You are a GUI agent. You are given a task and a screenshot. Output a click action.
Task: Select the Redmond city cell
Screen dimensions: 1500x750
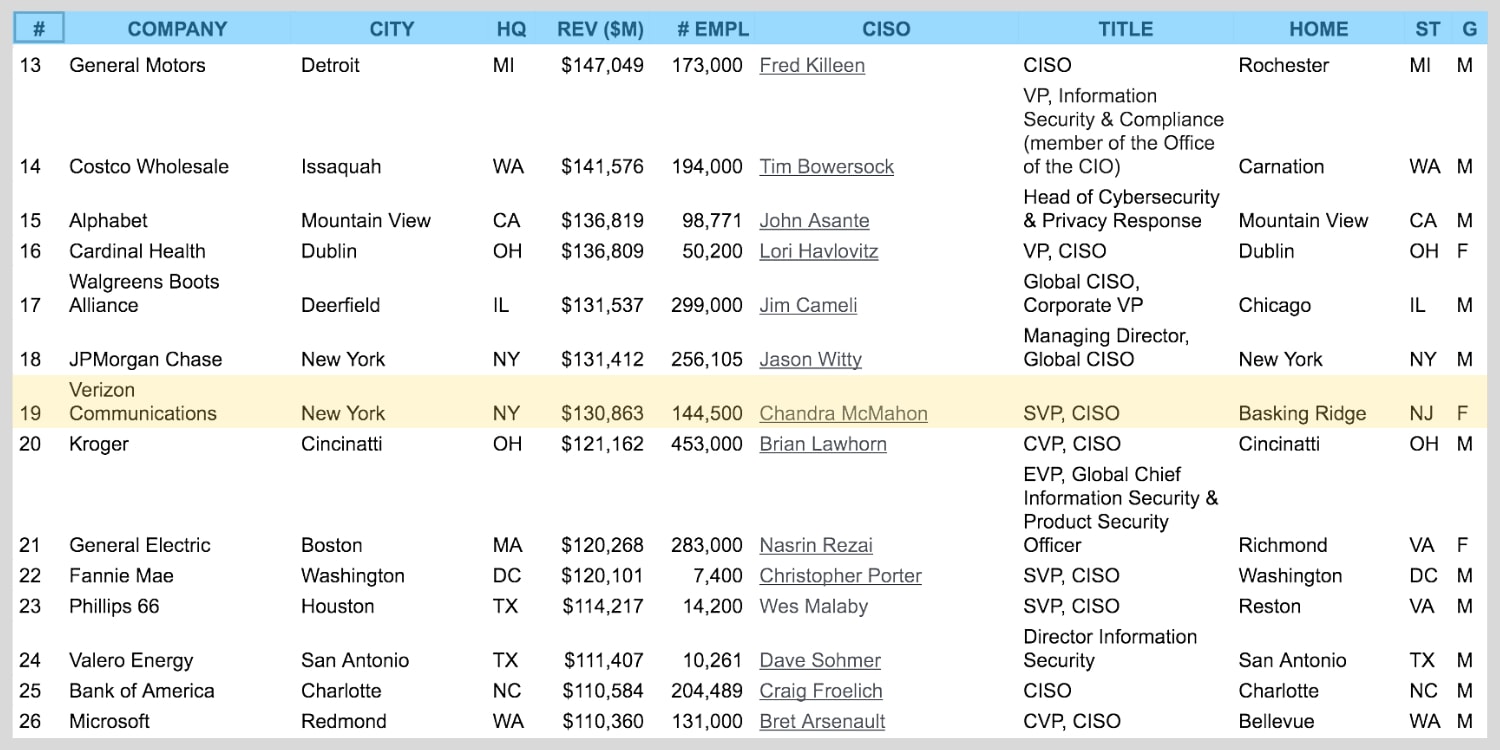pyautogui.click(x=343, y=721)
